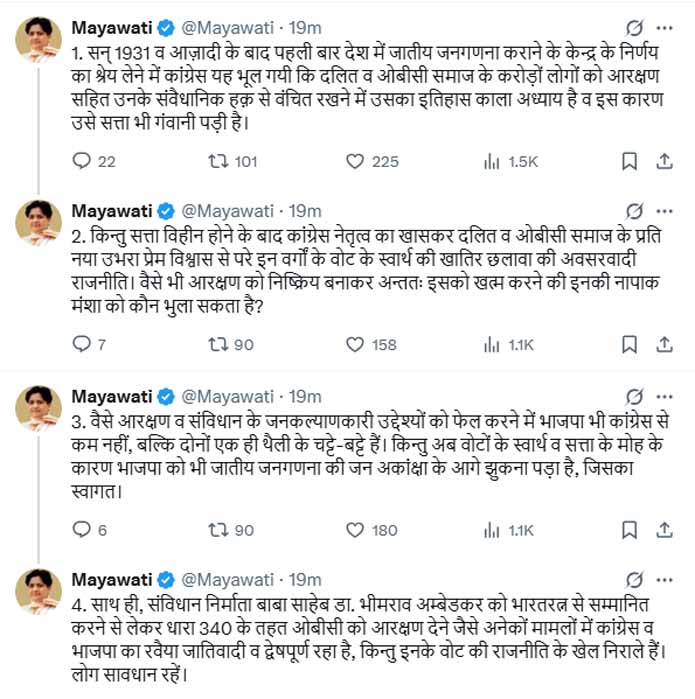The image size is (695, 699).
Task: Open the 19m timestamp of second tweet
Action: click(305, 211)
